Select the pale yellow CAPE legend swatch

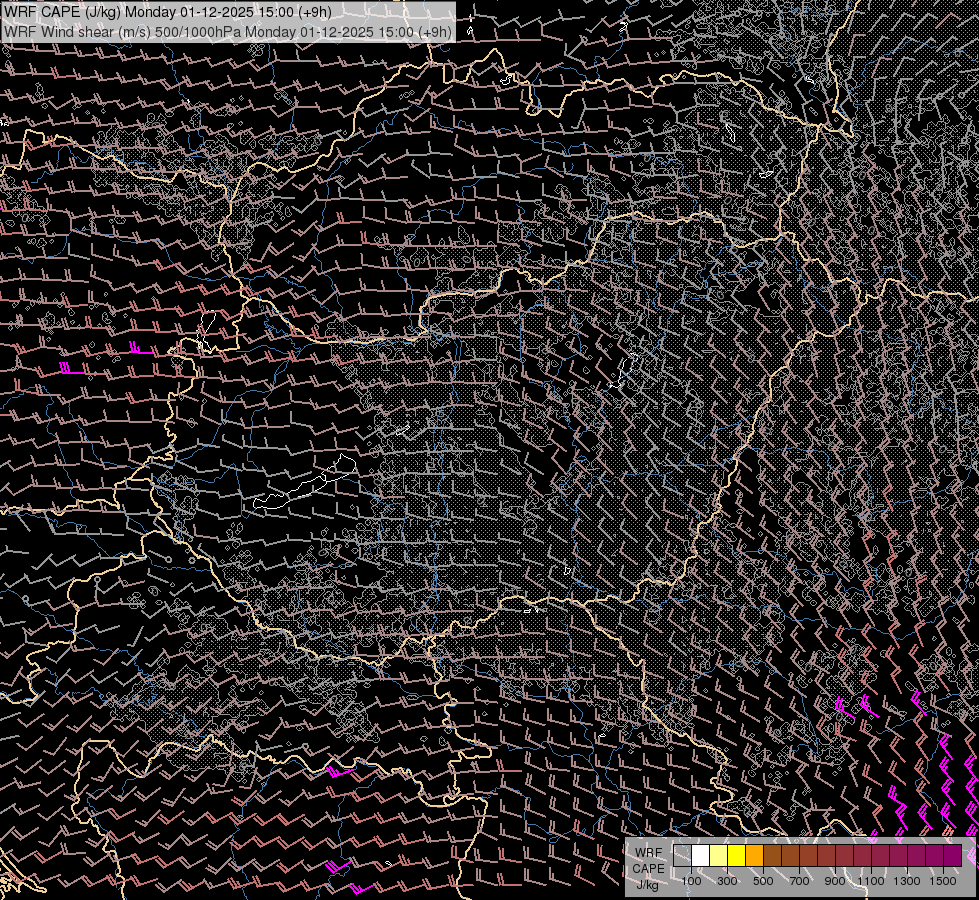tap(719, 855)
